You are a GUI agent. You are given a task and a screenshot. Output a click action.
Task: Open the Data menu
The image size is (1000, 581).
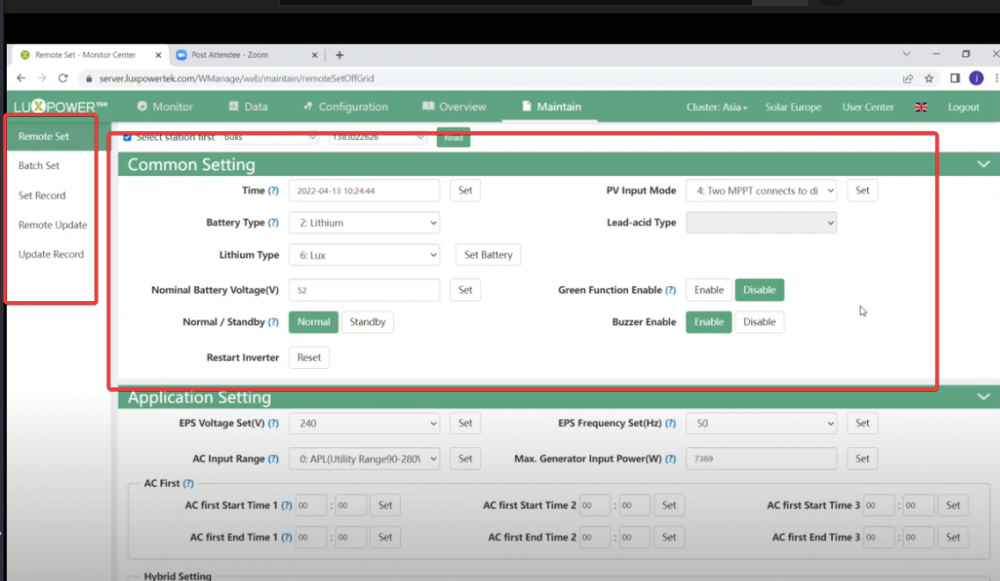[x=248, y=107]
